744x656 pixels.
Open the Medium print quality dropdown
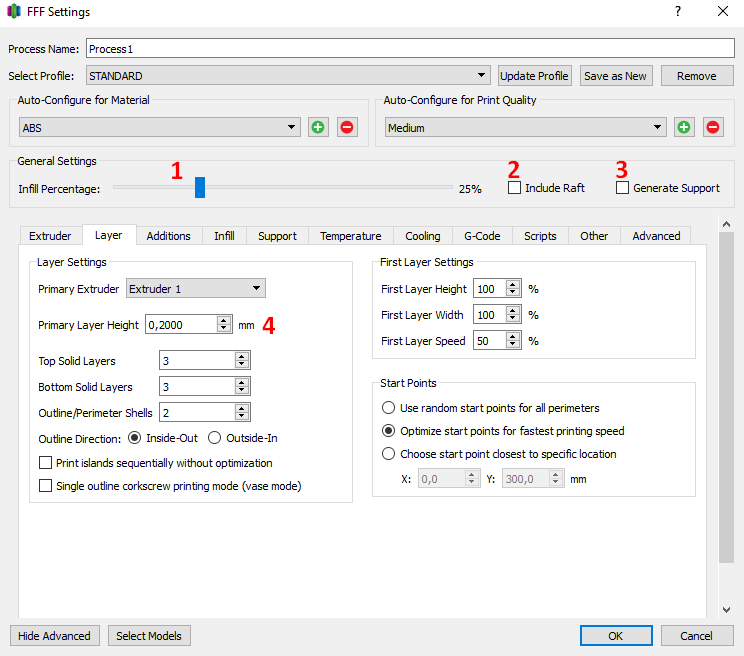click(x=526, y=127)
